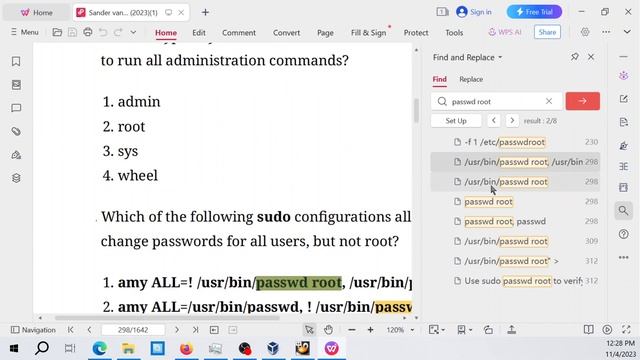This screenshot has height=360, width=640.
Task: Click the Open file folder icon in toolbar
Action: [x=57, y=32]
